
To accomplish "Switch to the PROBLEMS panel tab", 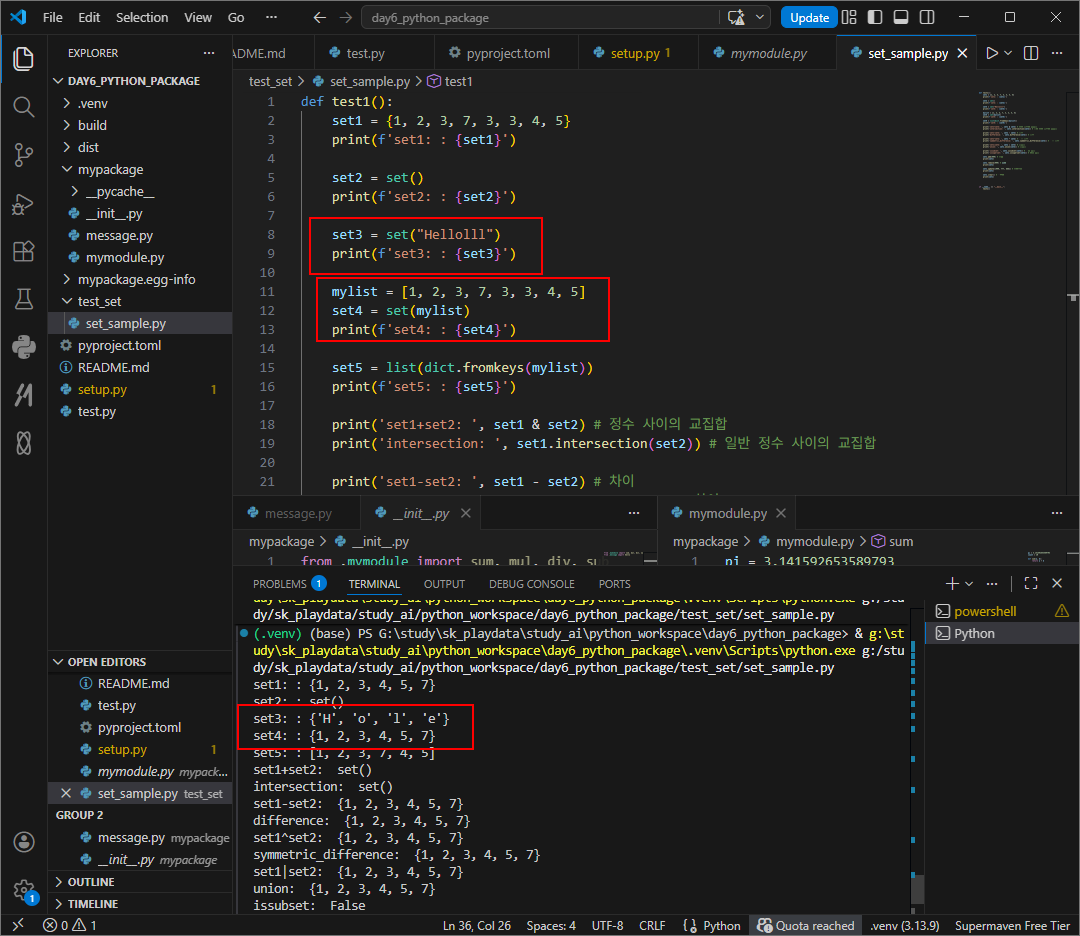I will [289, 584].
